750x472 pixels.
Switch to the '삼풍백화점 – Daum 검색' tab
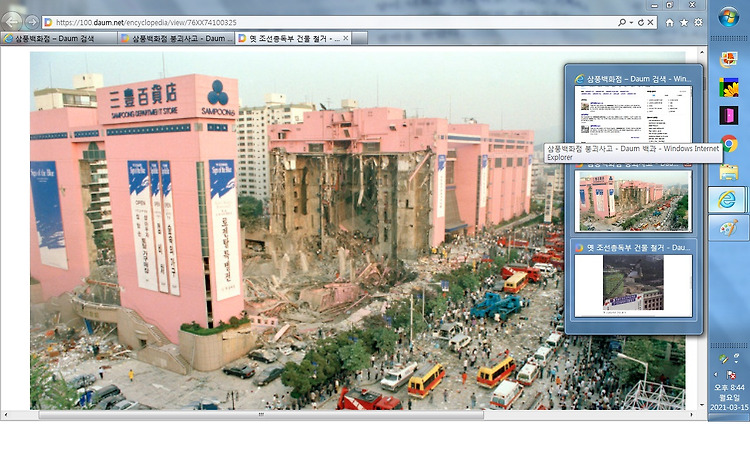[58, 38]
